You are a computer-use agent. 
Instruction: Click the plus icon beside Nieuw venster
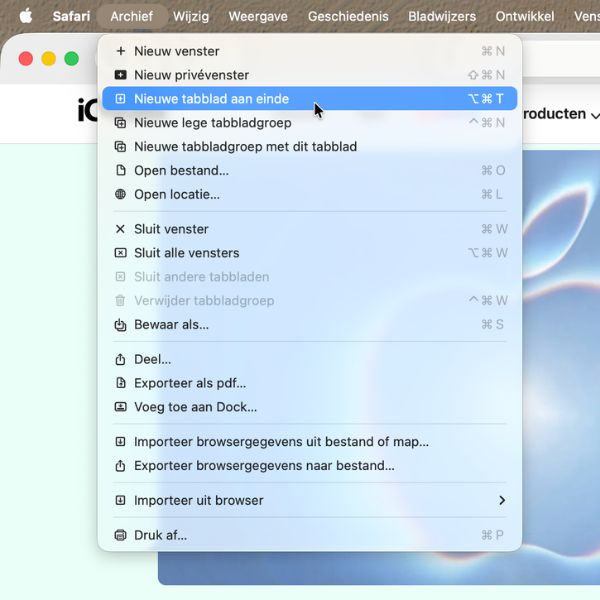click(121, 51)
